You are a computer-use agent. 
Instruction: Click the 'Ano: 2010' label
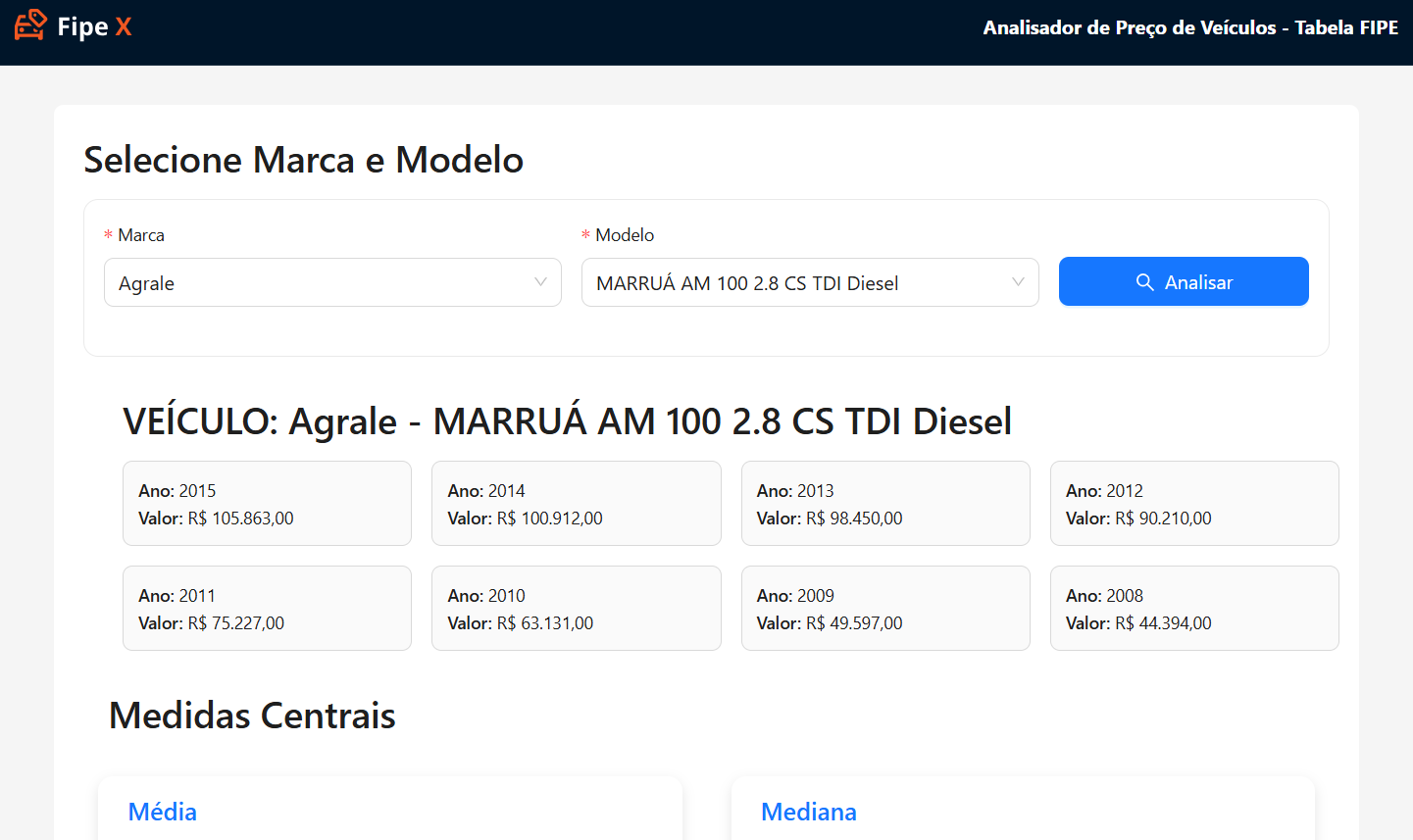[486, 596]
